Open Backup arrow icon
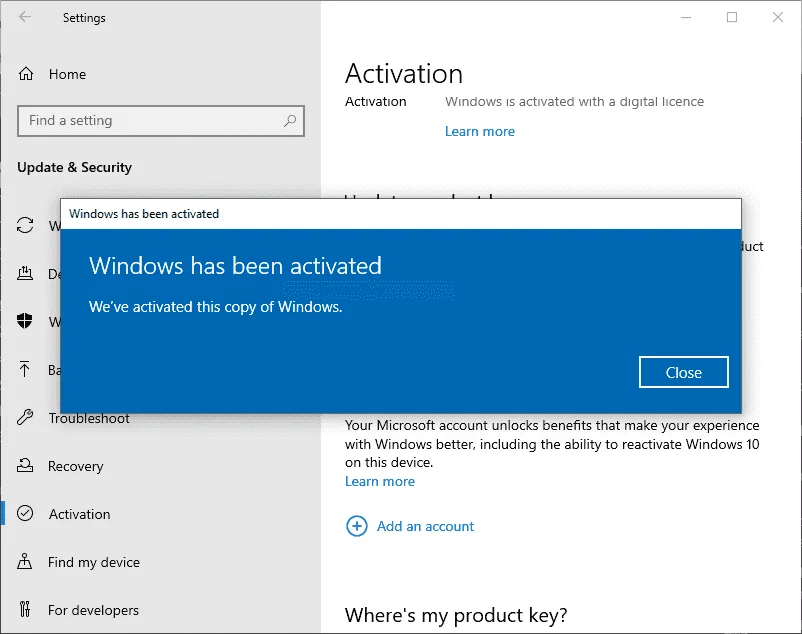Image resolution: width=802 pixels, height=634 pixels. click(25, 369)
